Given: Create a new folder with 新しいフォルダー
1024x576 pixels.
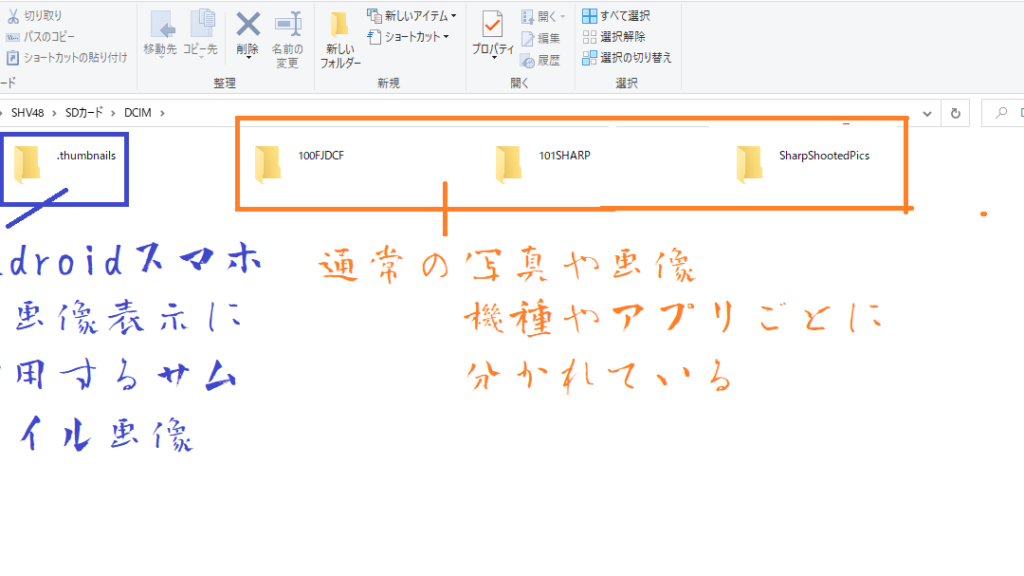Looking at the screenshot, I should (x=340, y=40).
